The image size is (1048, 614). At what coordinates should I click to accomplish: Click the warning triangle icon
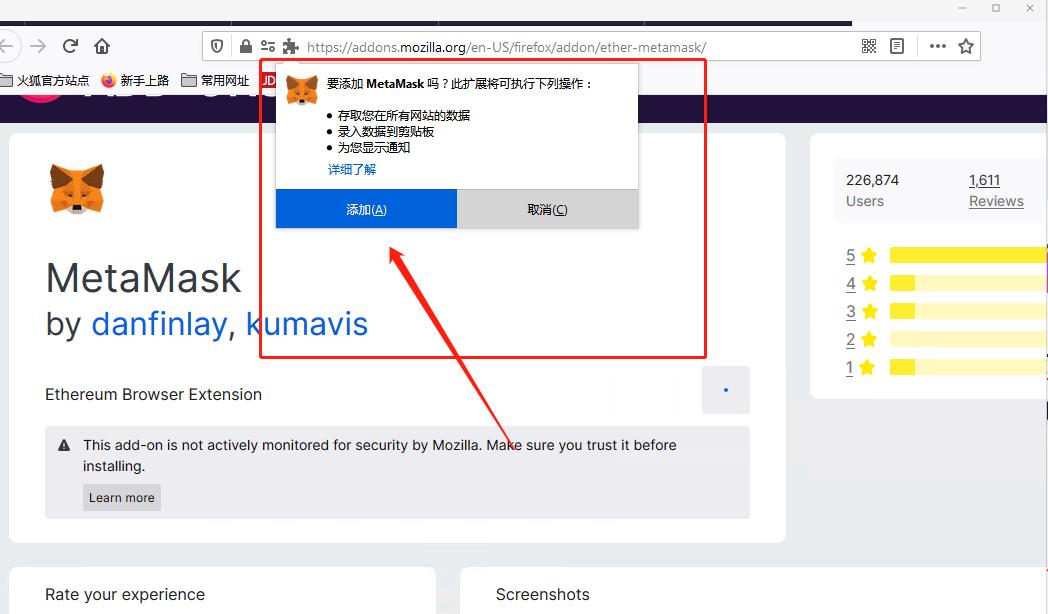(x=64, y=445)
